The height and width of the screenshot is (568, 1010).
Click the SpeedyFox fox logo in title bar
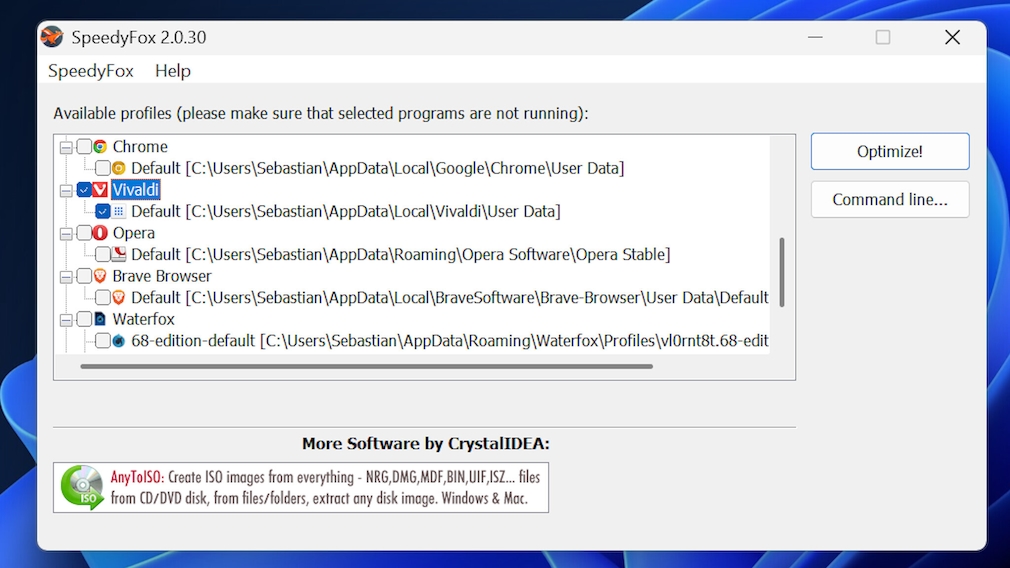52,37
